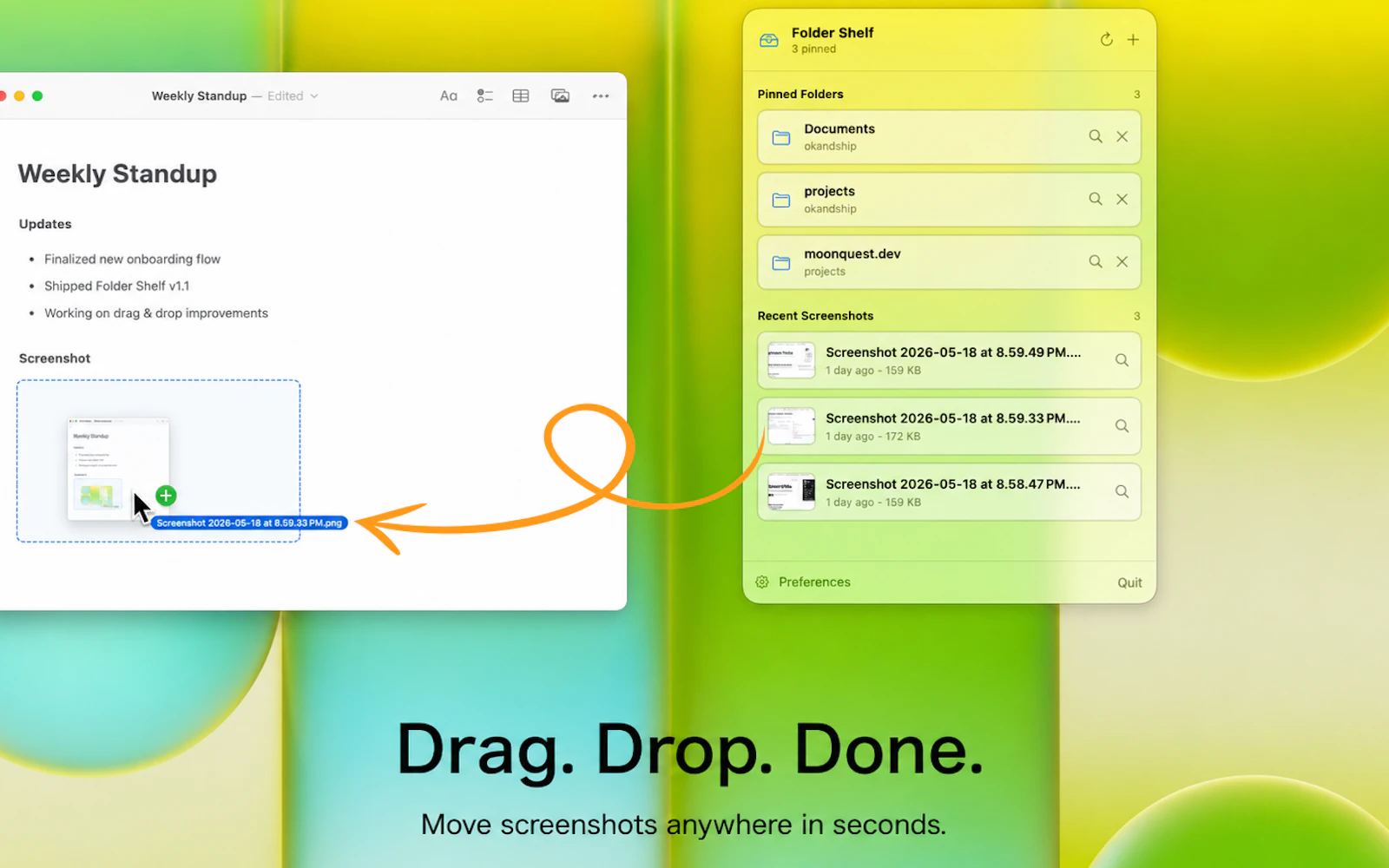1389x868 pixels.
Task: Insert a table in the Weekly Standup note
Action: [521, 96]
